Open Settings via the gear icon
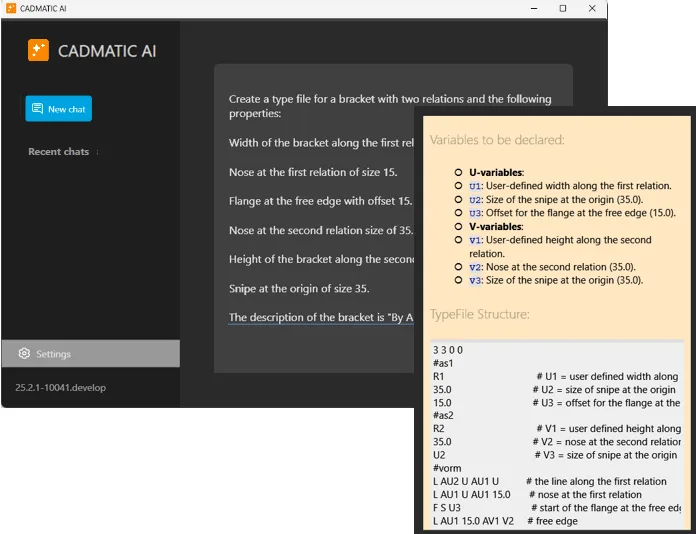Viewport: 696px width, 534px height. (24, 354)
